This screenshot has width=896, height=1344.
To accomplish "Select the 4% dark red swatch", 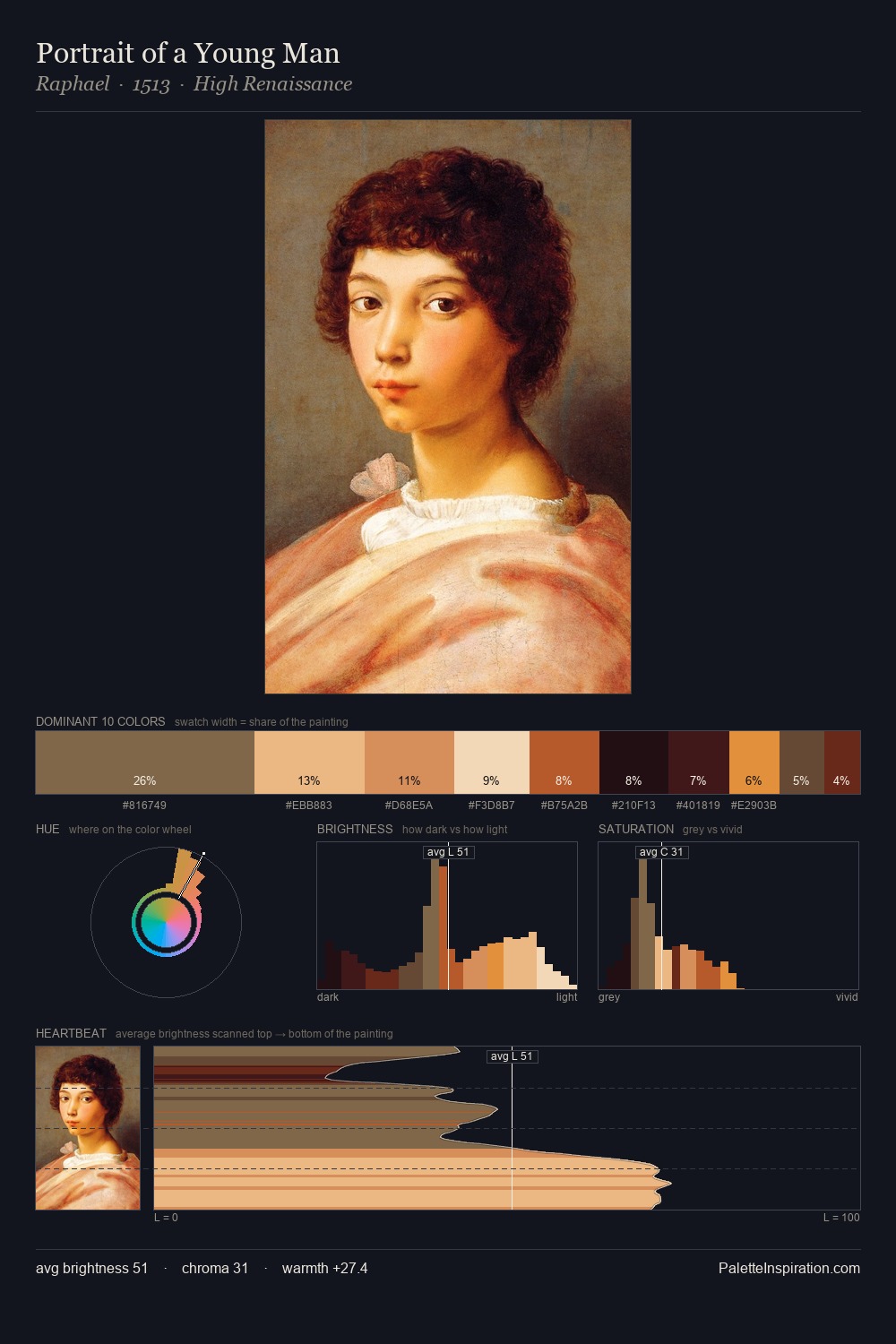I will tap(842, 762).
